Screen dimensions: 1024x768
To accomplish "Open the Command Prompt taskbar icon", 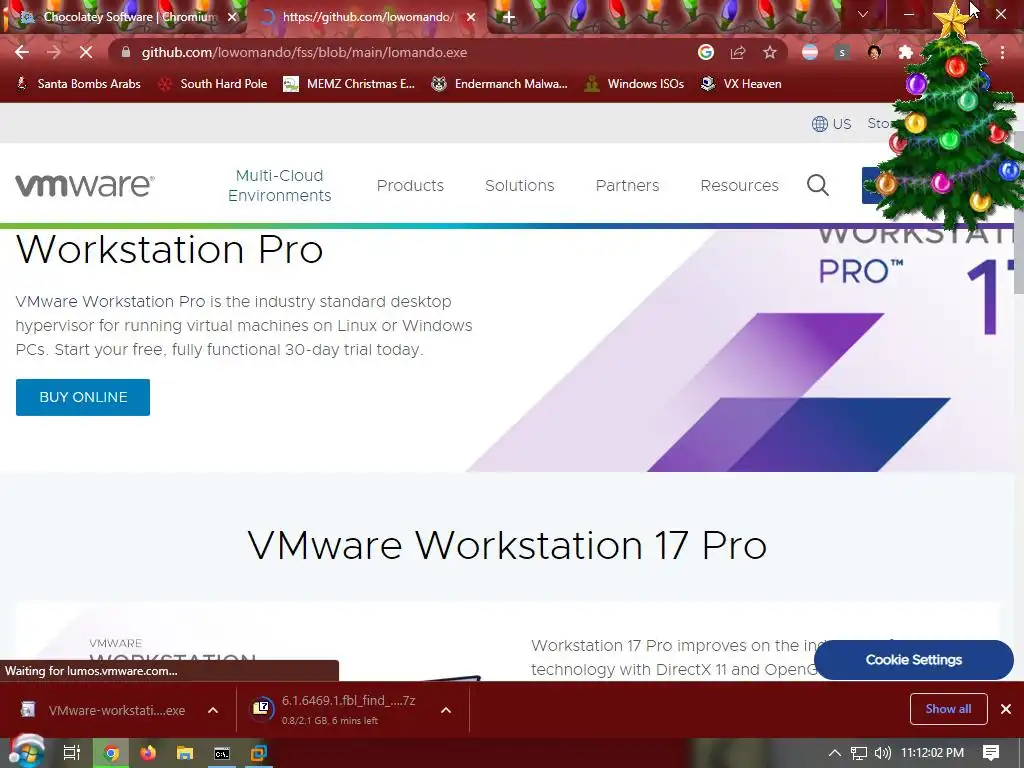I will coord(222,753).
